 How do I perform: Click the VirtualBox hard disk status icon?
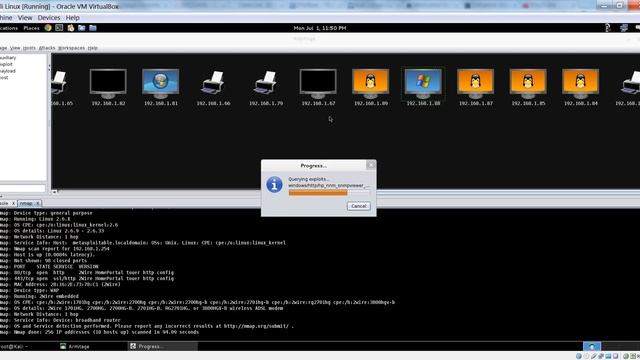point(578,356)
